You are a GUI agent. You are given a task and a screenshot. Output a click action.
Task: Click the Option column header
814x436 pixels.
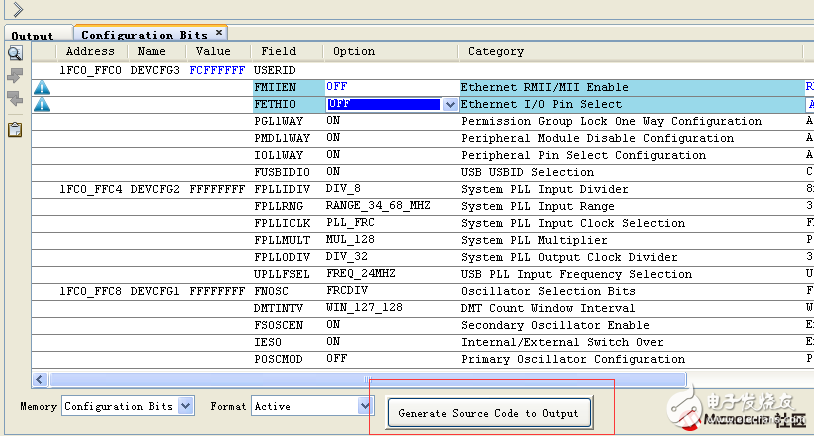pyautogui.click(x=354, y=52)
